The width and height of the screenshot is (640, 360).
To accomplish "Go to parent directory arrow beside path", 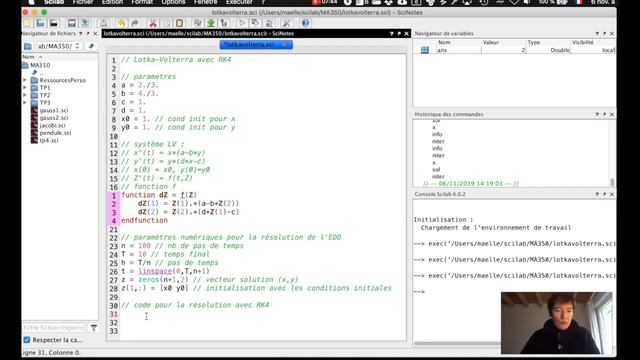I will point(91,46).
